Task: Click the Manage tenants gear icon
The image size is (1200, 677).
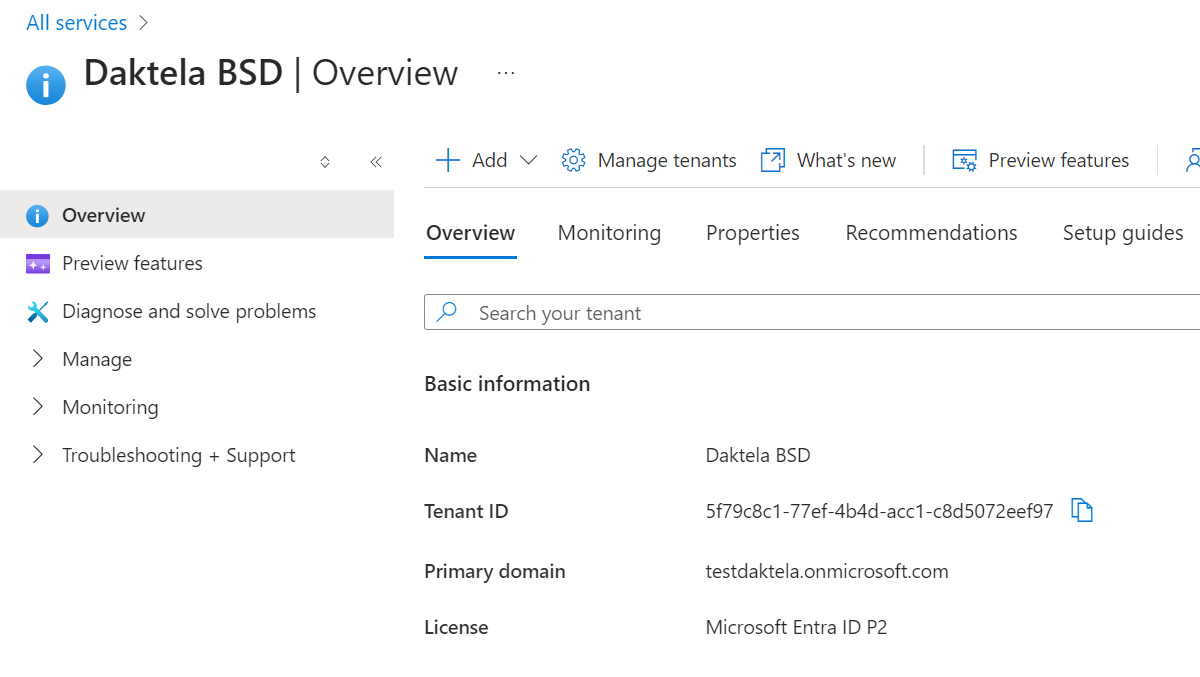Action: point(573,160)
